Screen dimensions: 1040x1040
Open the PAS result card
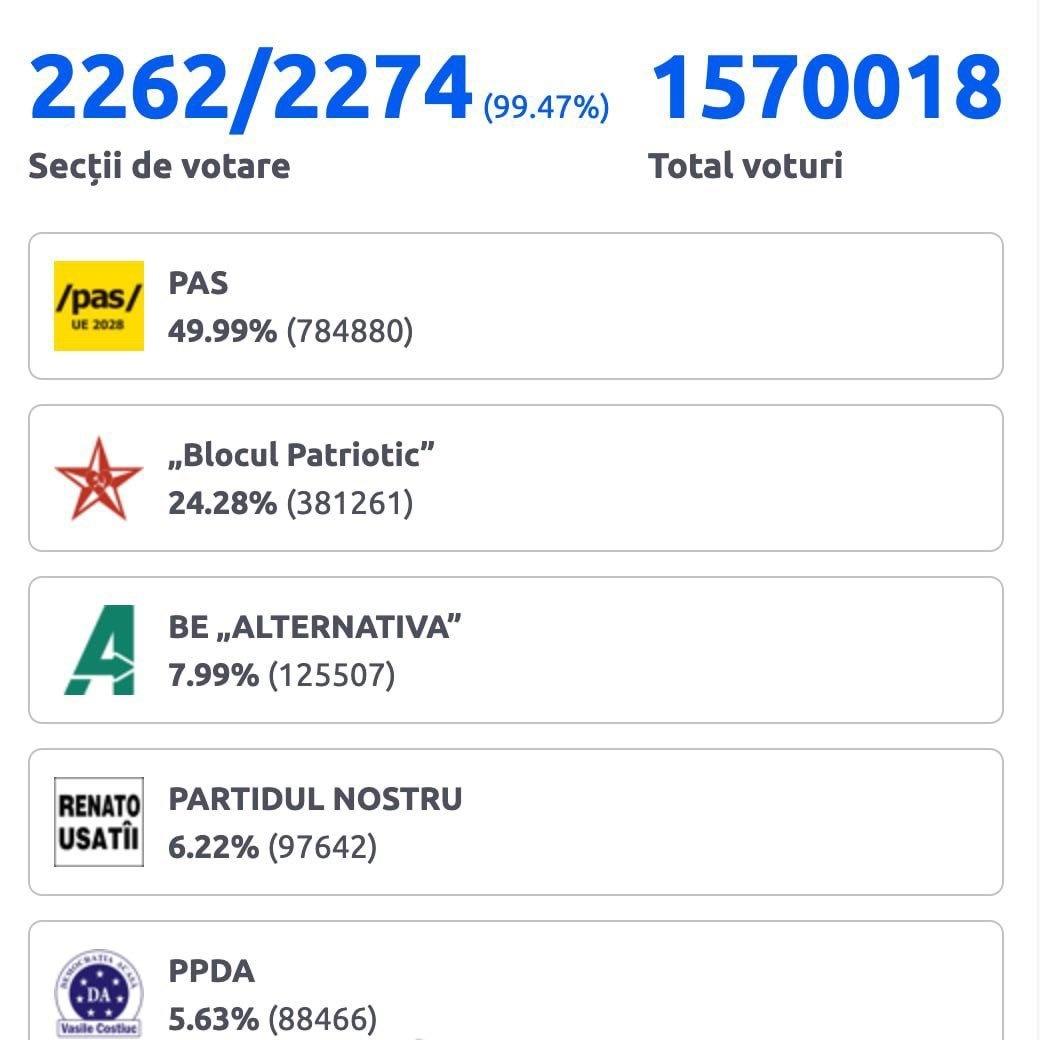(516, 306)
